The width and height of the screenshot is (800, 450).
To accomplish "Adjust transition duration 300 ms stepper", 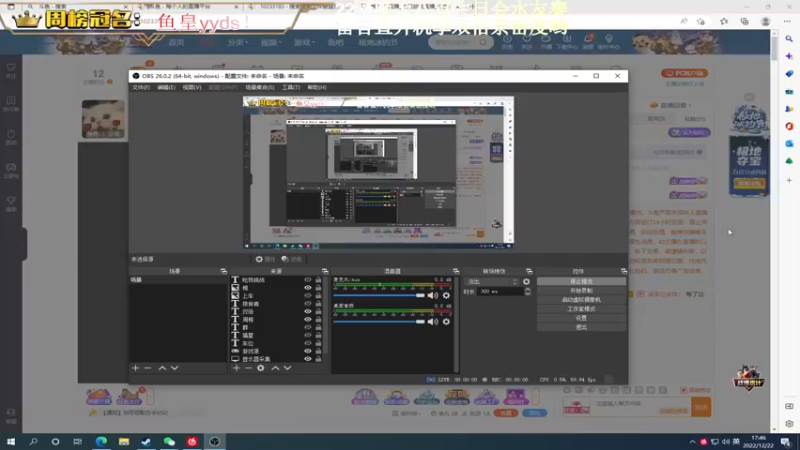I will click(528, 292).
